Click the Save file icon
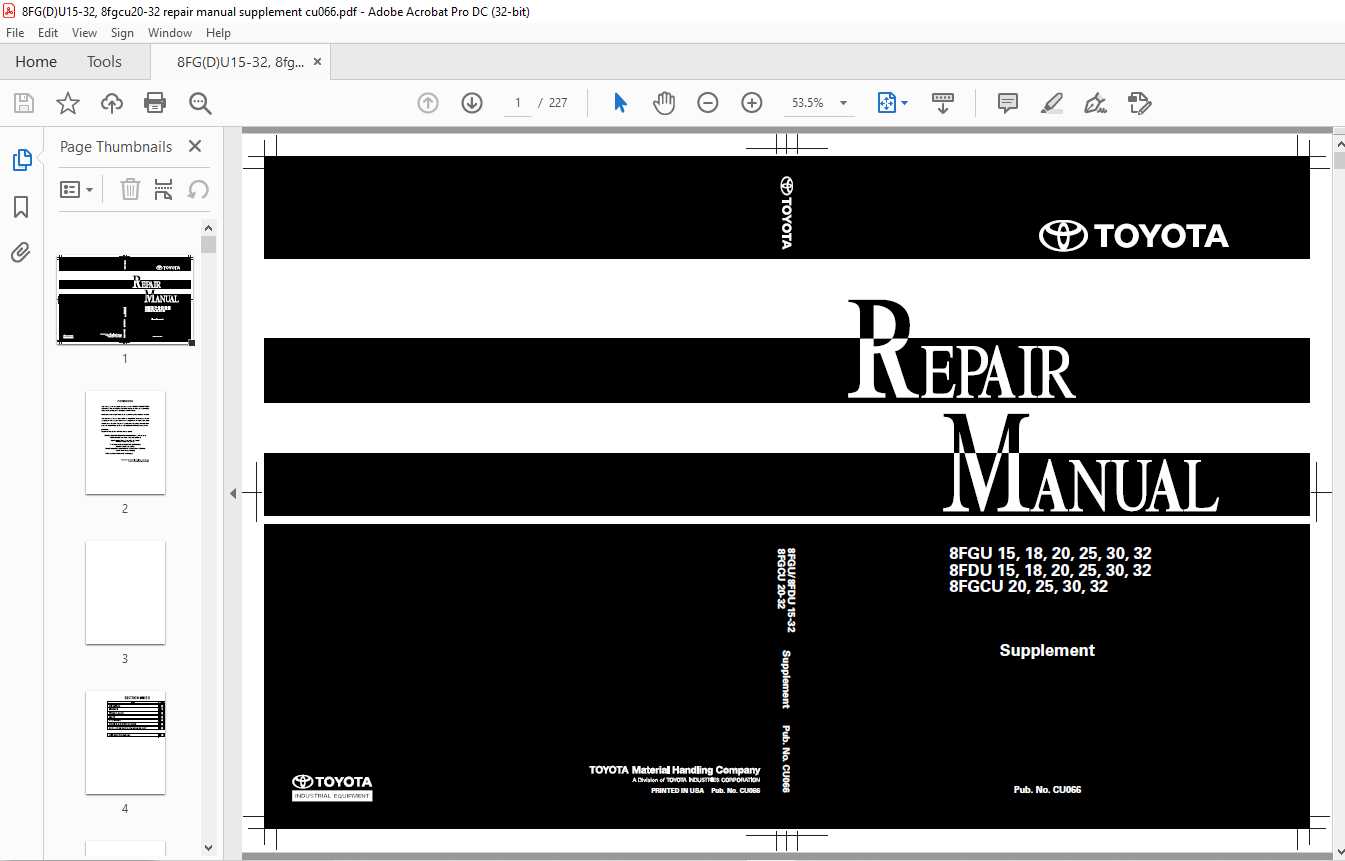Screen dimensions: 1345x861 [24, 103]
